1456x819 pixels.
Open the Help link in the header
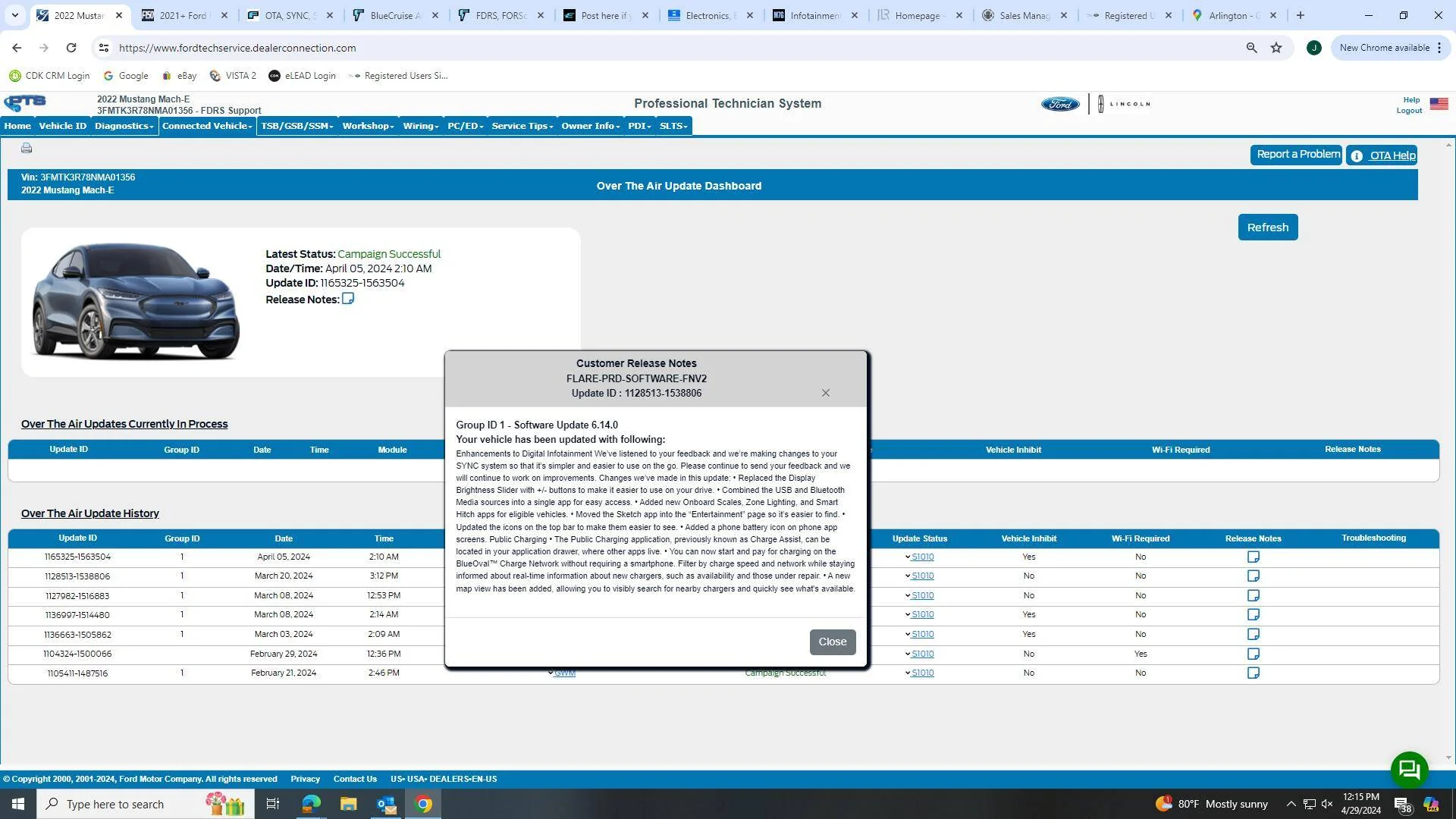1411,100
